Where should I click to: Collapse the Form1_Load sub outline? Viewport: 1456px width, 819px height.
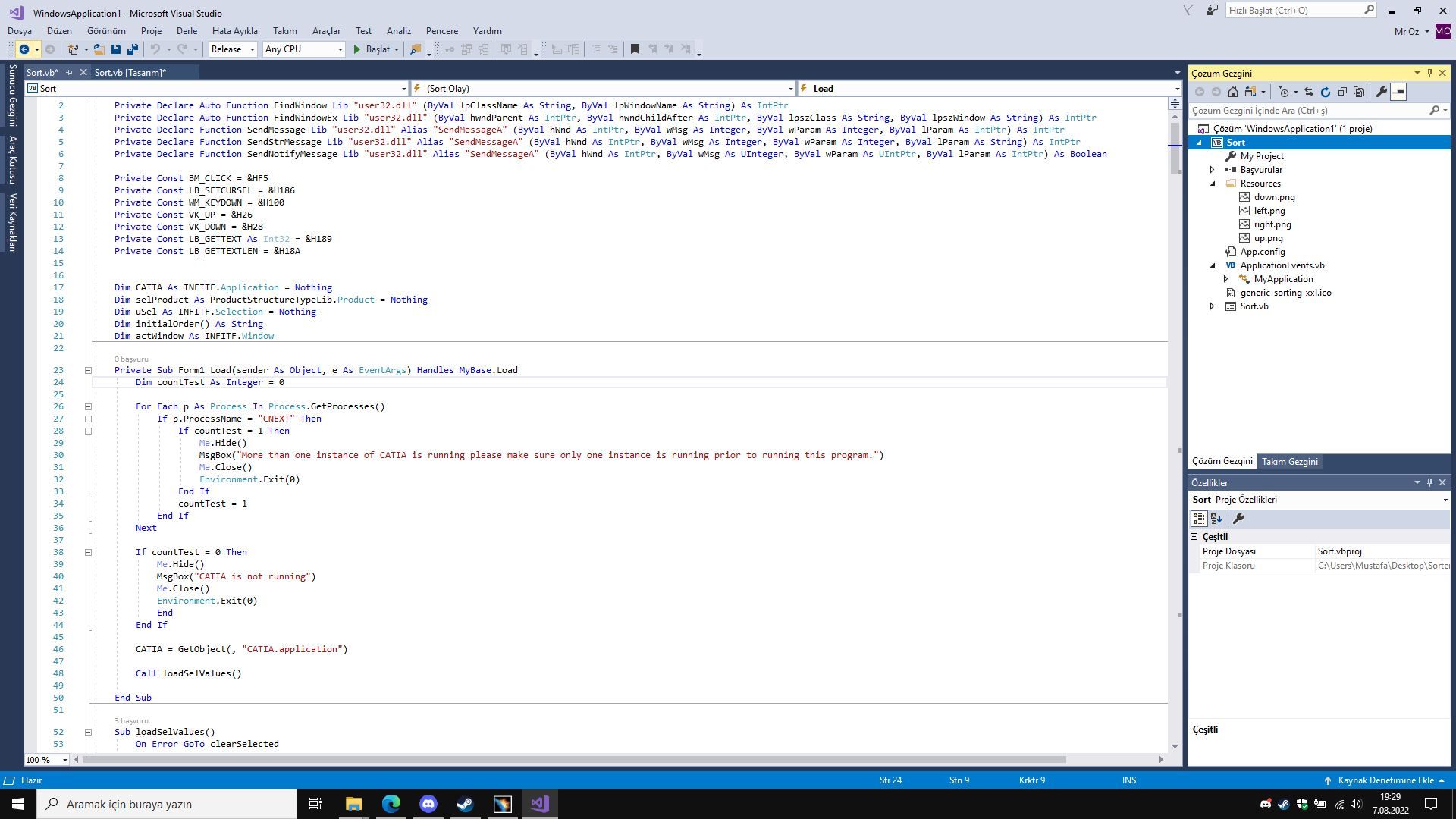[x=88, y=371]
